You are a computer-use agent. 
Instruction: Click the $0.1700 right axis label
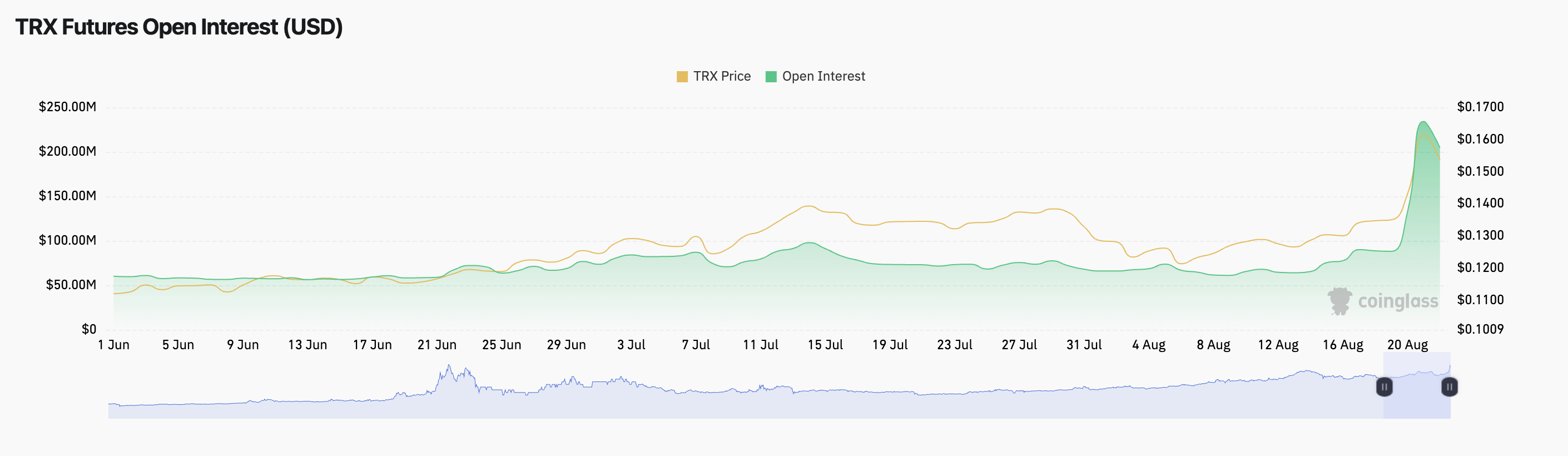tap(1480, 107)
